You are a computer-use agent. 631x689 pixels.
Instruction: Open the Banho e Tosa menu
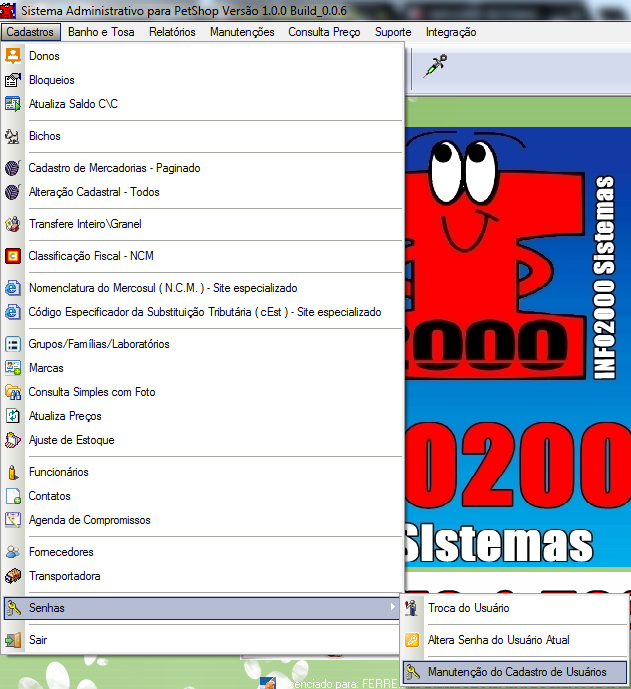coord(101,32)
